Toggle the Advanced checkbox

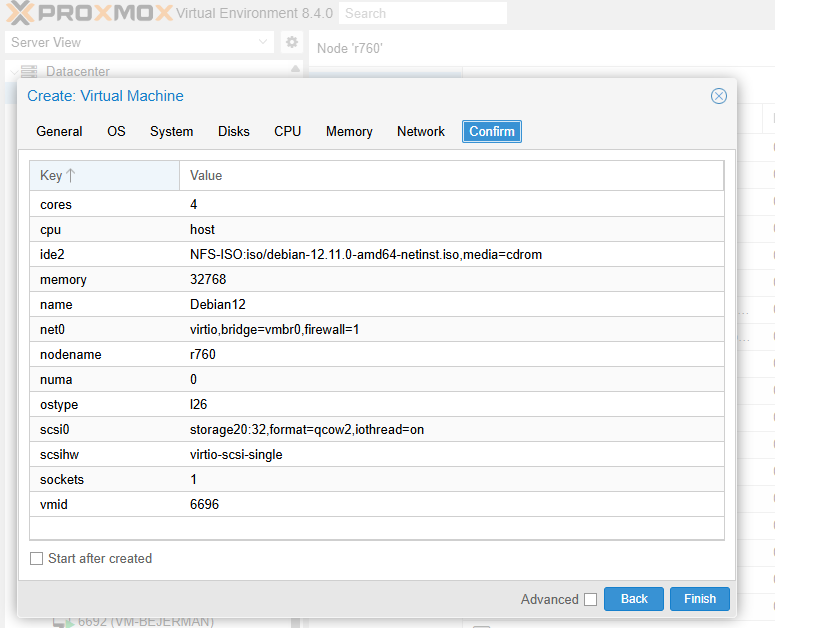pyautogui.click(x=590, y=599)
